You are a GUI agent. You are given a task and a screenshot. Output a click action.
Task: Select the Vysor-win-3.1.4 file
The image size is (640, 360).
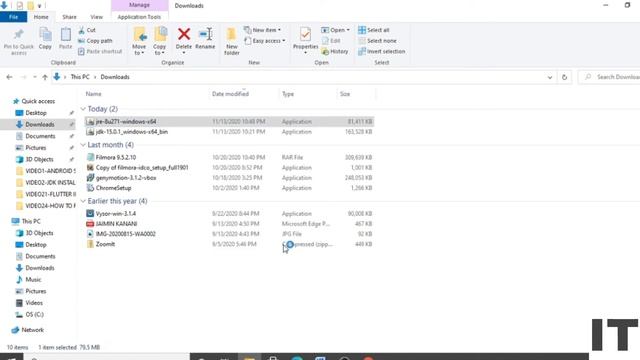pyautogui.click(x=229, y=213)
